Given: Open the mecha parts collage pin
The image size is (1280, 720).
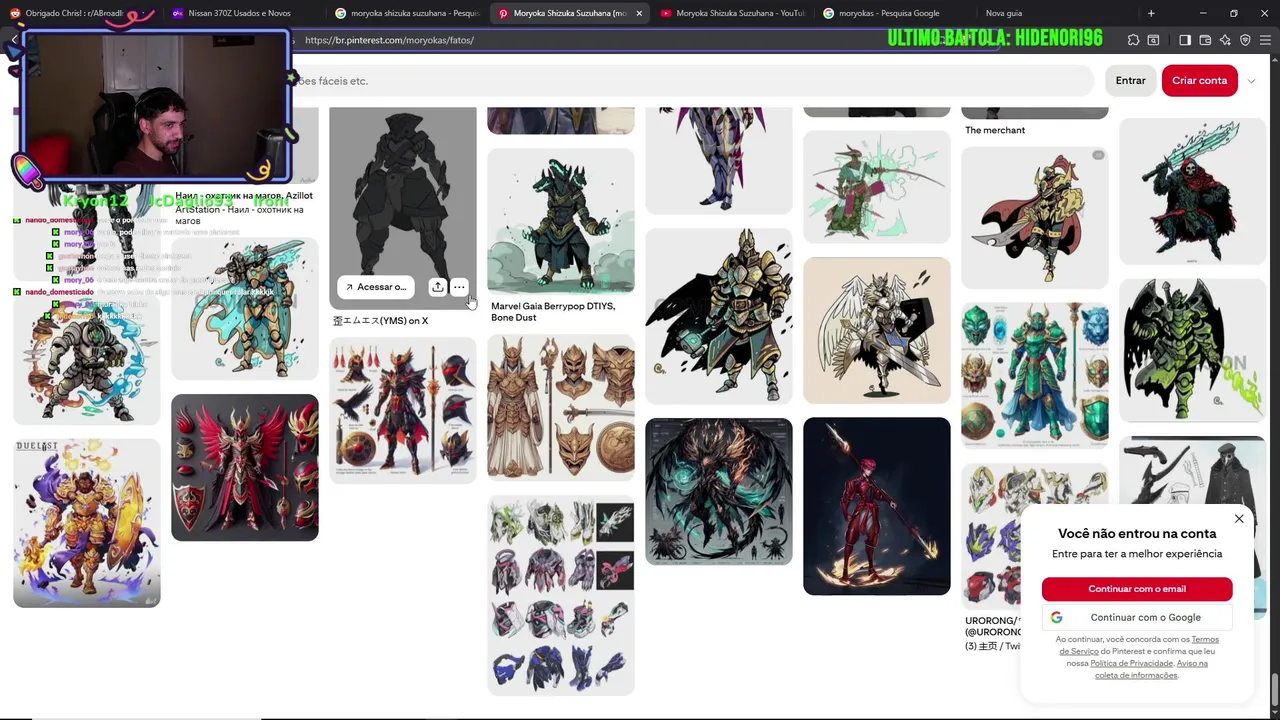Looking at the screenshot, I should pyautogui.click(x=560, y=595).
